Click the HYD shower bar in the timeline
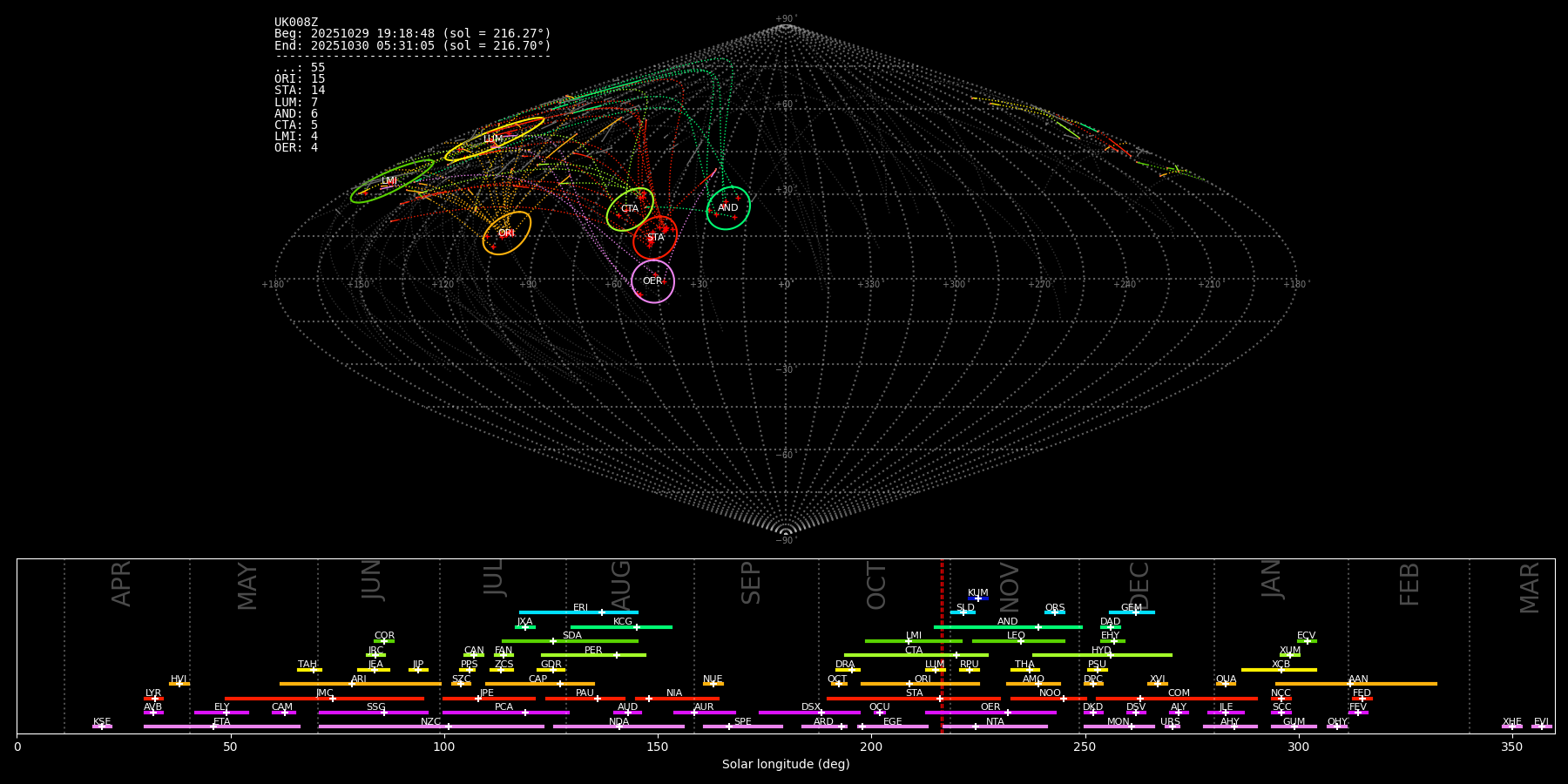Image resolution: width=1568 pixels, height=784 pixels. click(1102, 655)
